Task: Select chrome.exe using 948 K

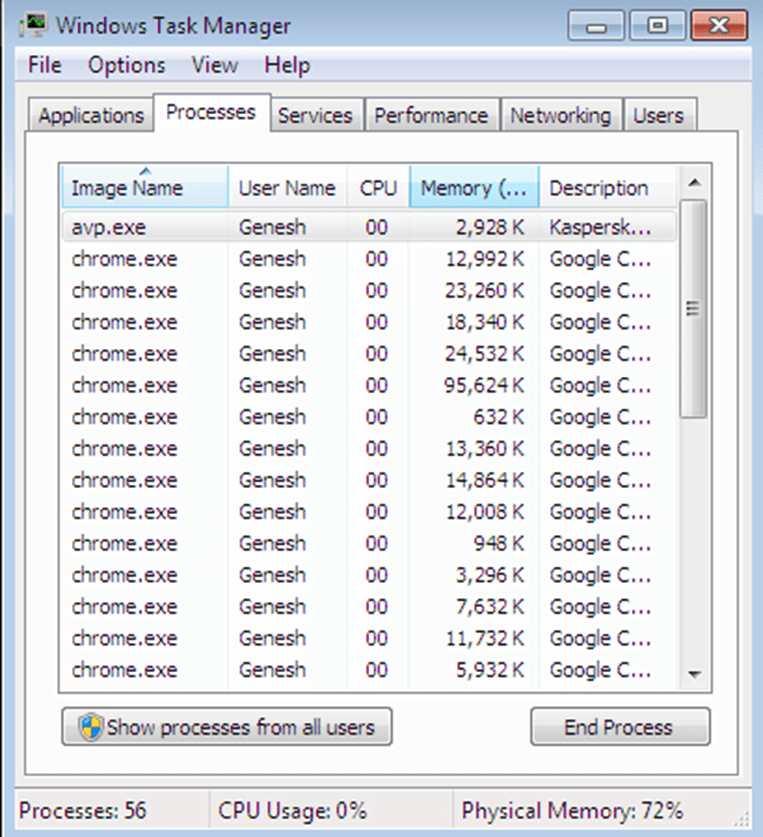Action: click(x=369, y=543)
